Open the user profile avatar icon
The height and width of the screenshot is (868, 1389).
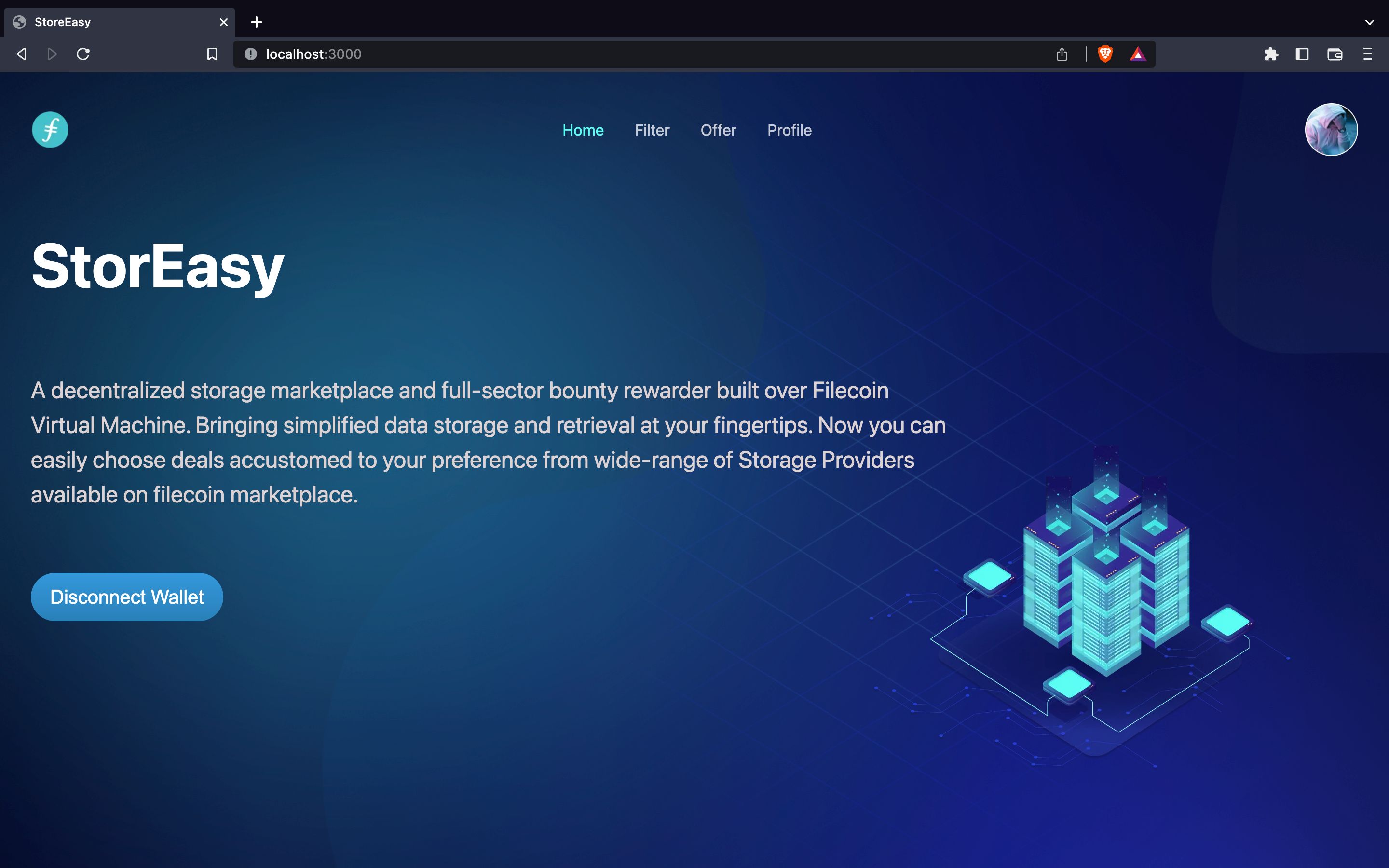[x=1330, y=129]
